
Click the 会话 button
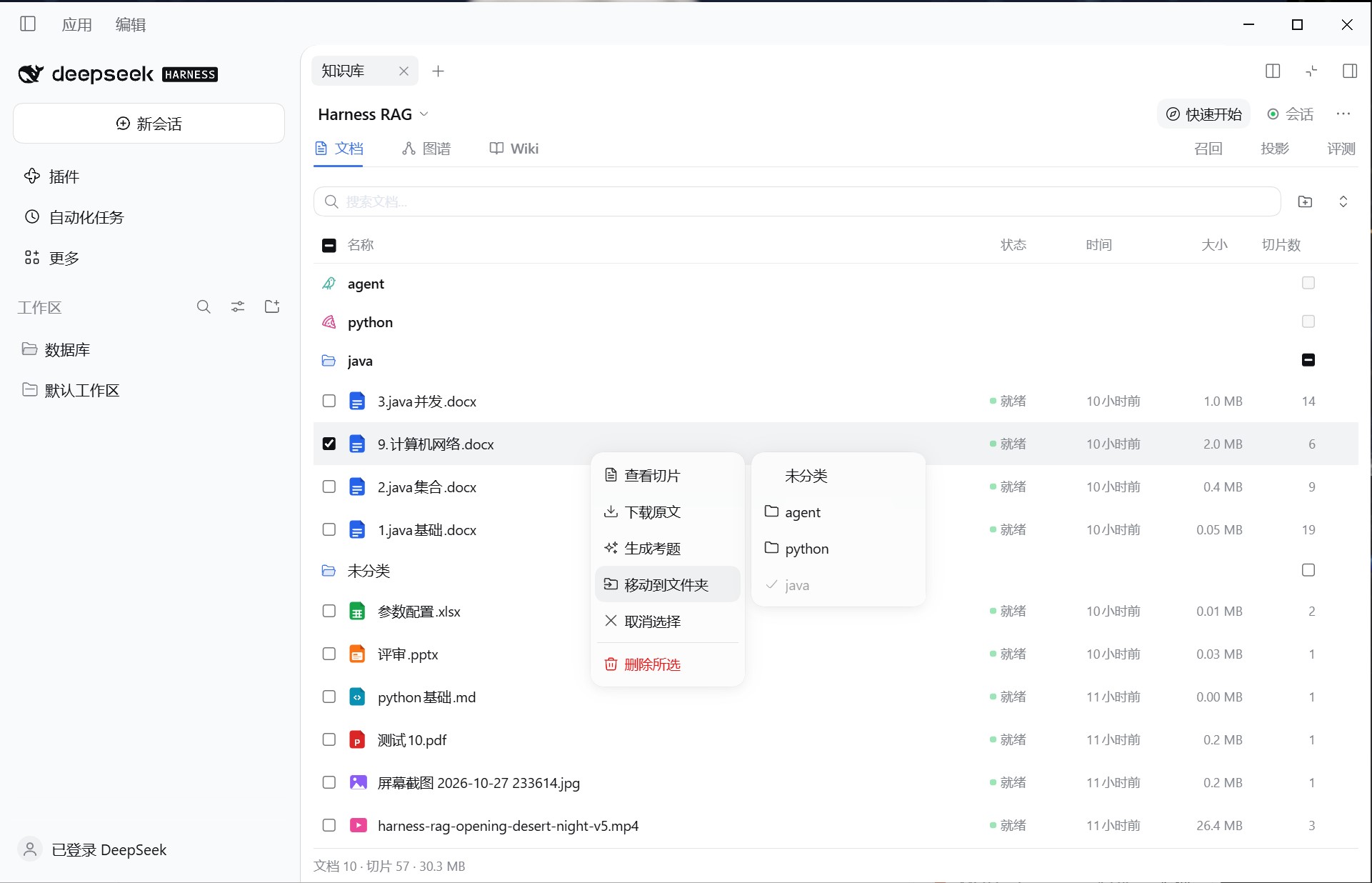tap(1291, 114)
